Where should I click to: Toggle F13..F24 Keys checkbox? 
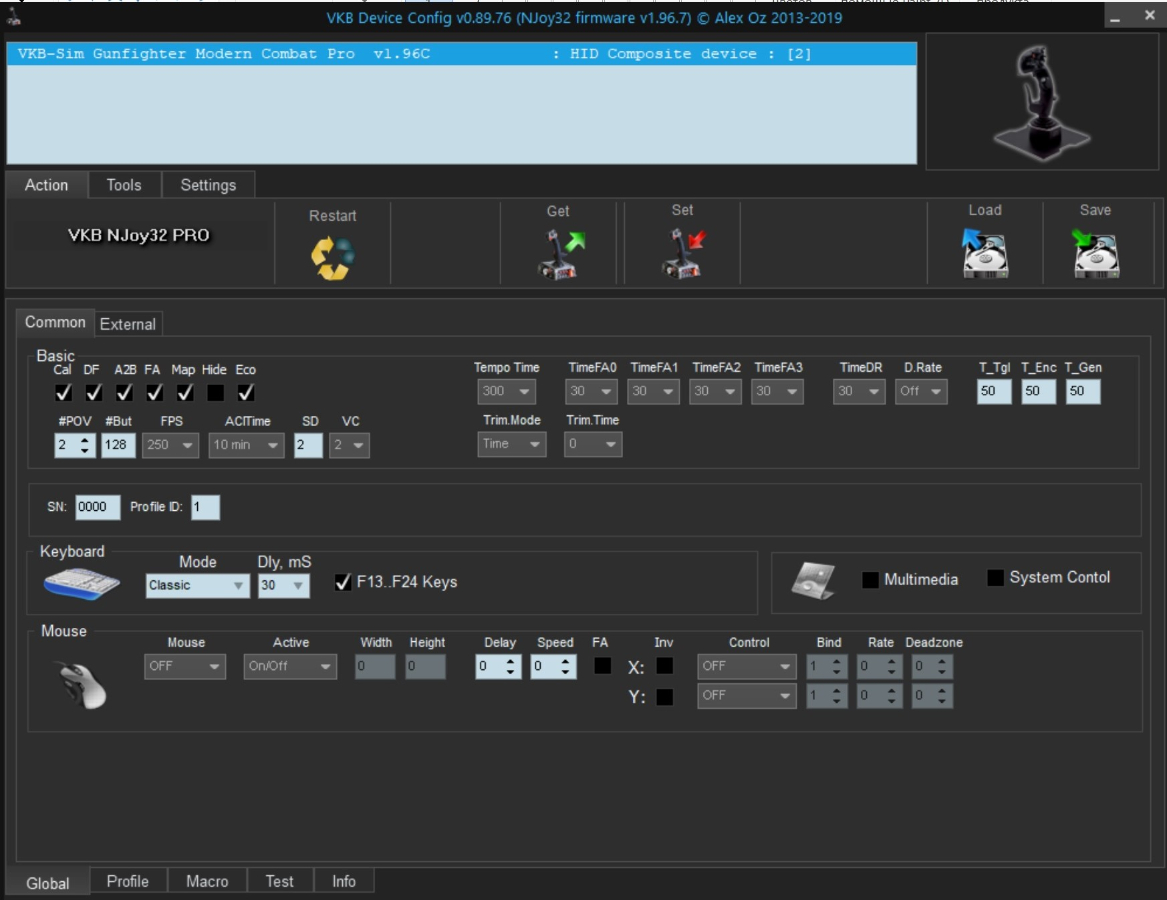click(x=343, y=582)
